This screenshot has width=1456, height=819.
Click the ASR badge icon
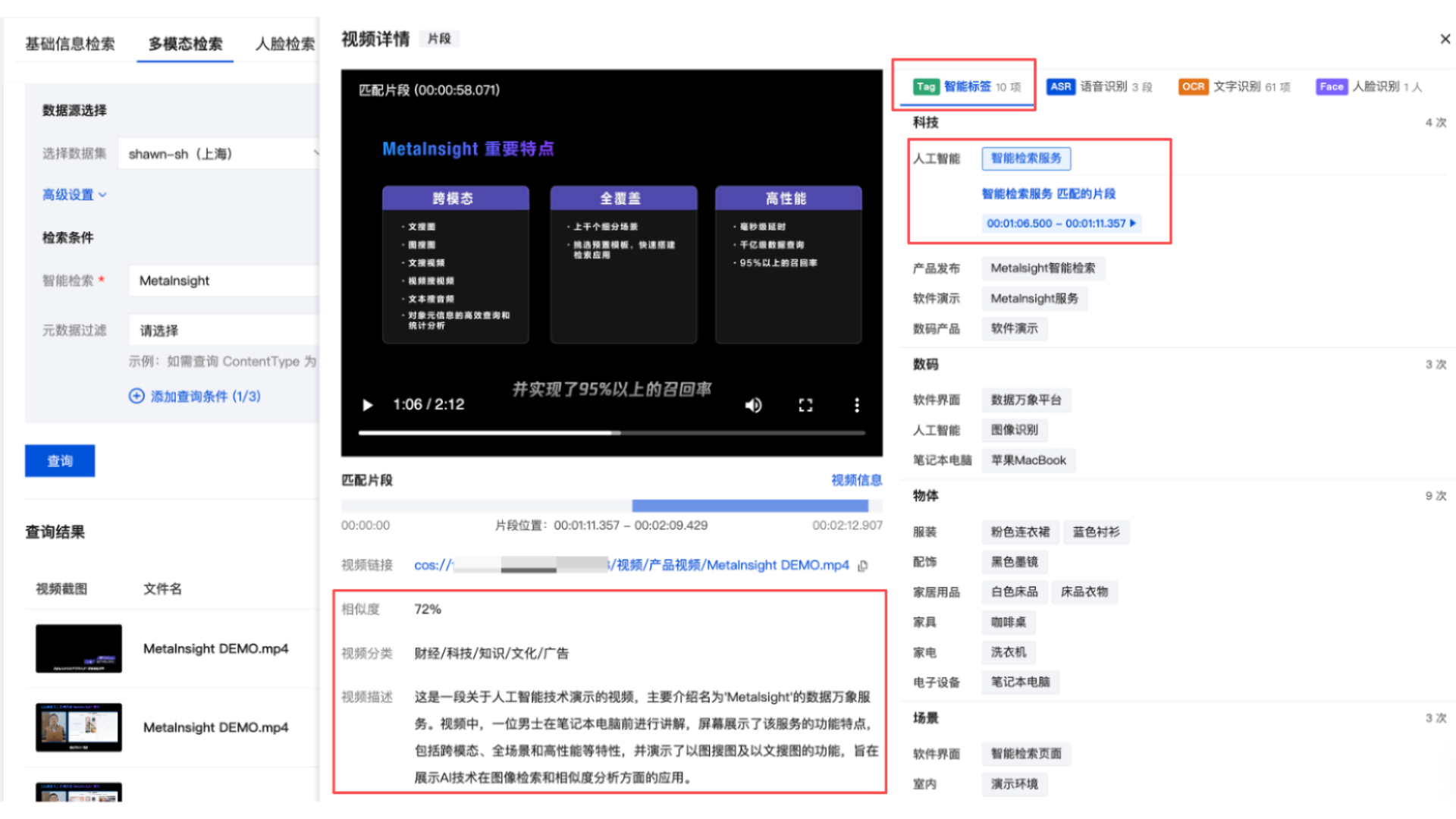point(1060,86)
